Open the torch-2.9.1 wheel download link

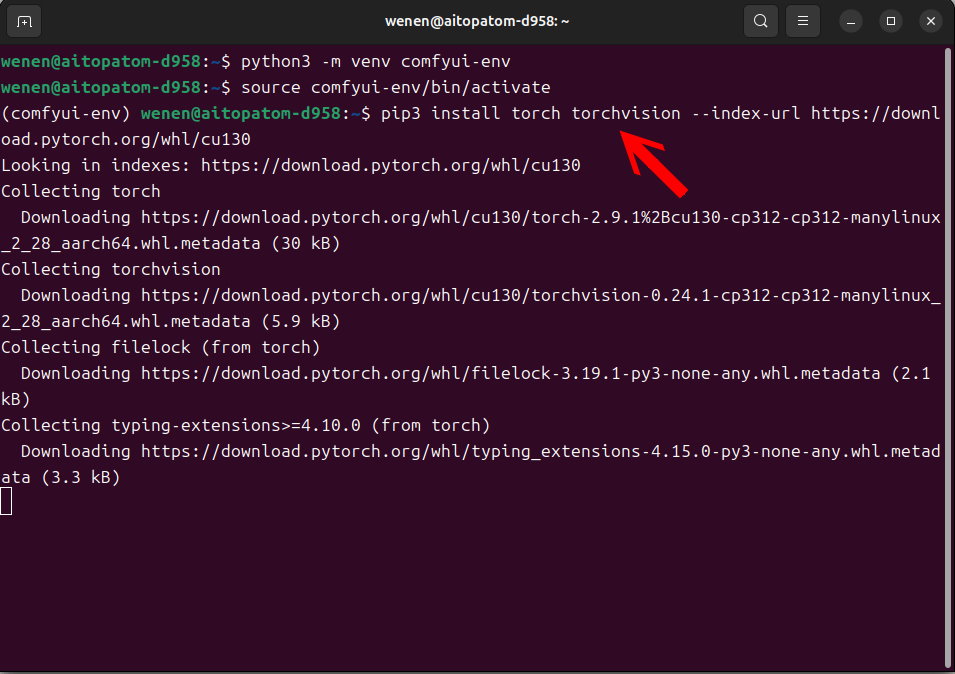pyautogui.click(x=540, y=217)
